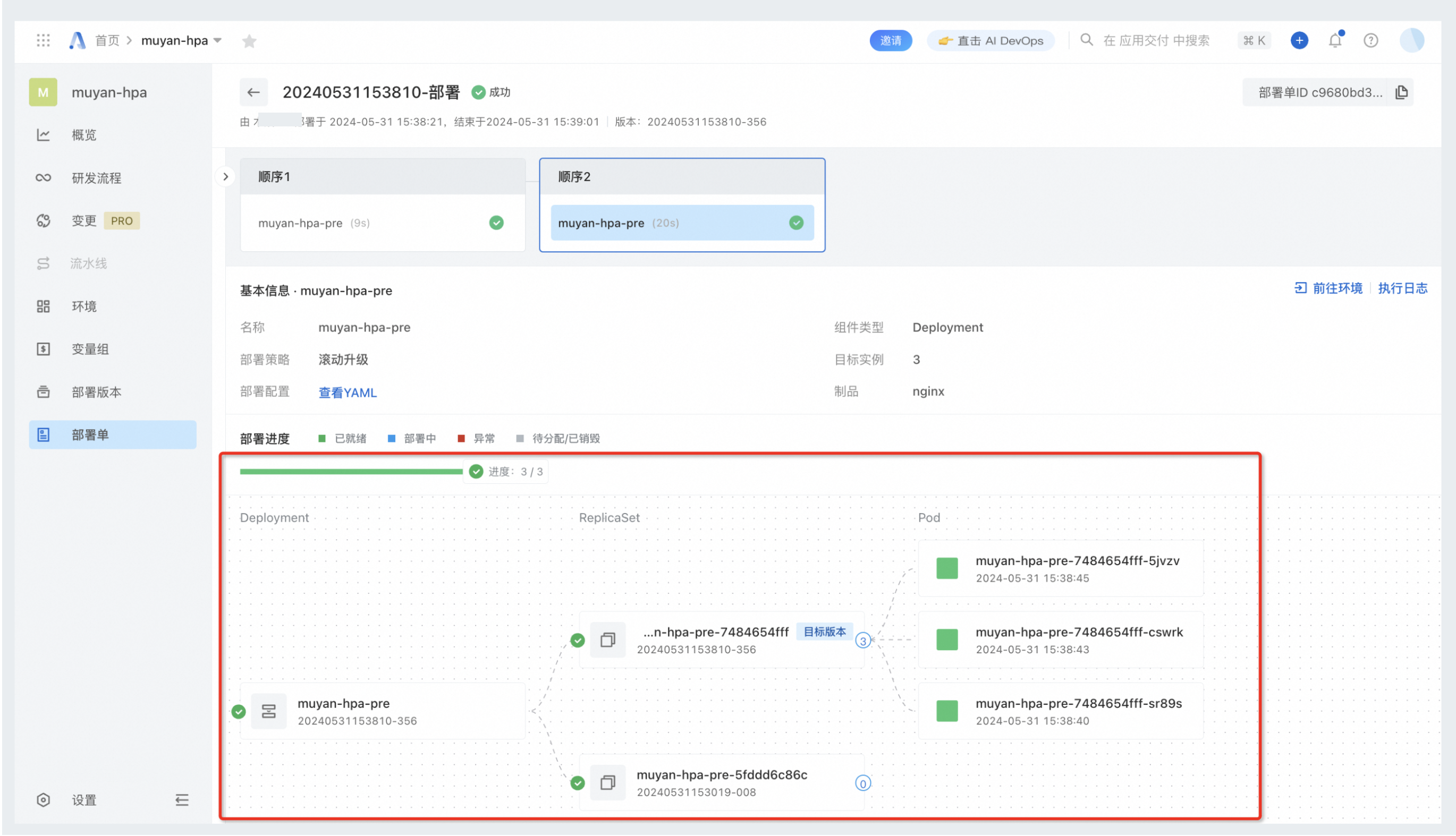1456x836 pixels.
Task: Click the Deployment component type value
Action: 947,327
